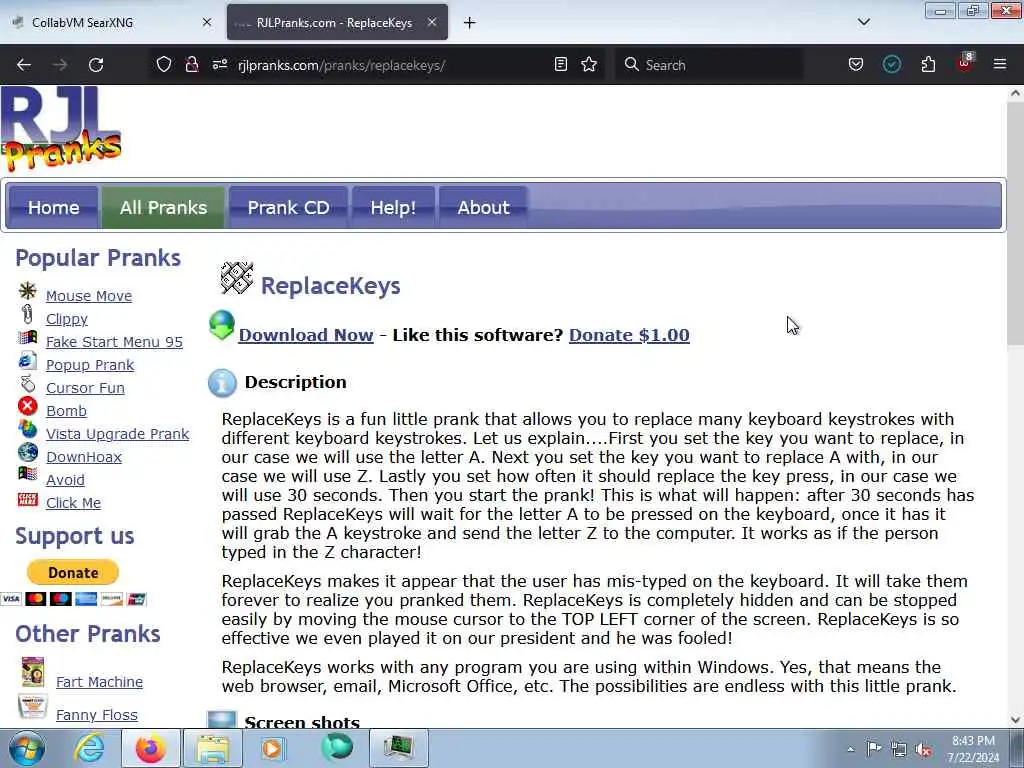Click the Donate $1.00 link
This screenshot has height=768, width=1024.
pyautogui.click(x=629, y=335)
